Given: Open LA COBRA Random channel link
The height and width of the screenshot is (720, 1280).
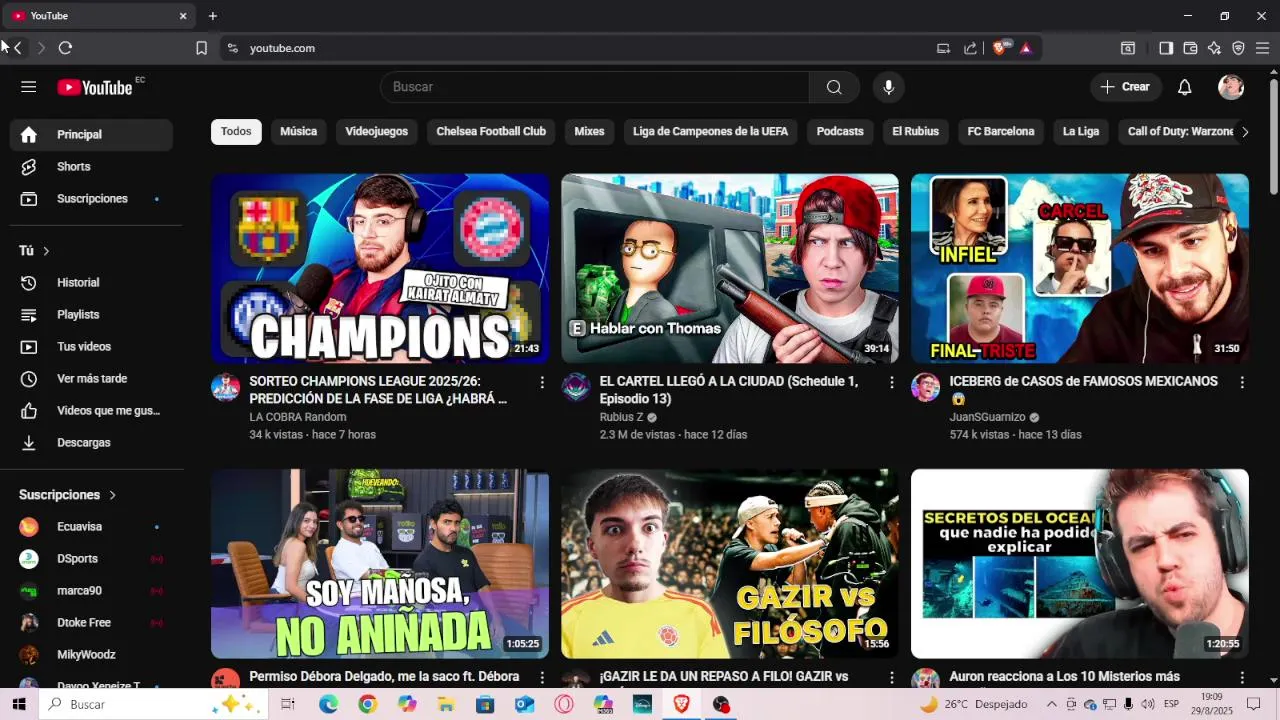Looking at the screenshot, I should coord(298,417).
